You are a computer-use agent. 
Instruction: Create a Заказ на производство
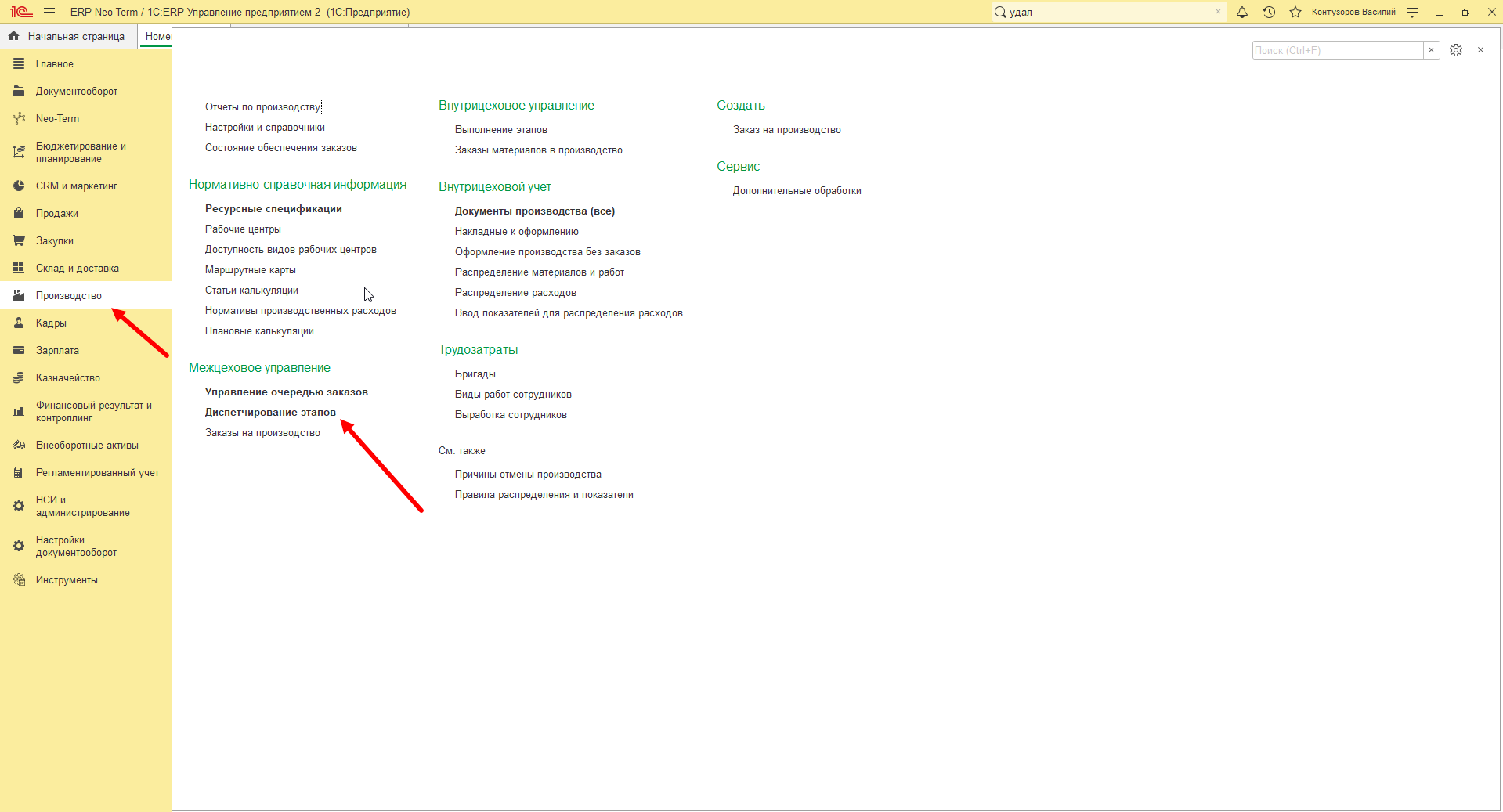pos(787,130)
